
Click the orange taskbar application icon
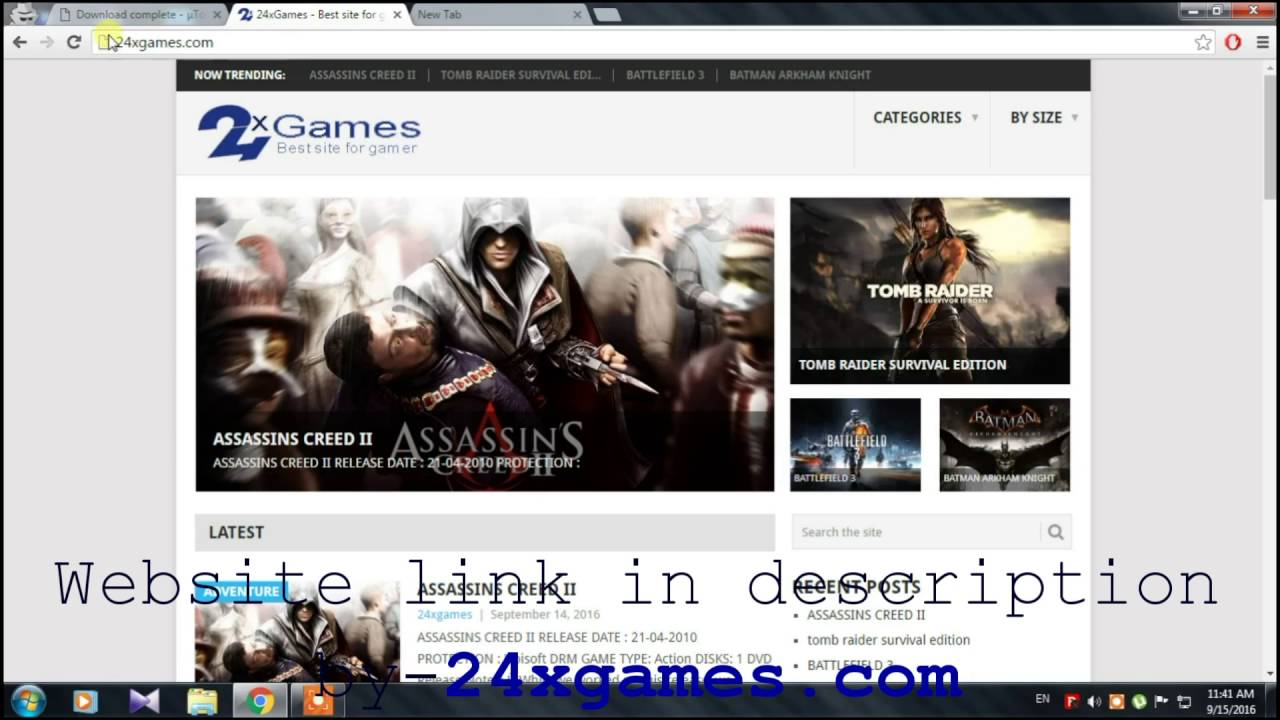pyautogui.click(x=318, y=702)
